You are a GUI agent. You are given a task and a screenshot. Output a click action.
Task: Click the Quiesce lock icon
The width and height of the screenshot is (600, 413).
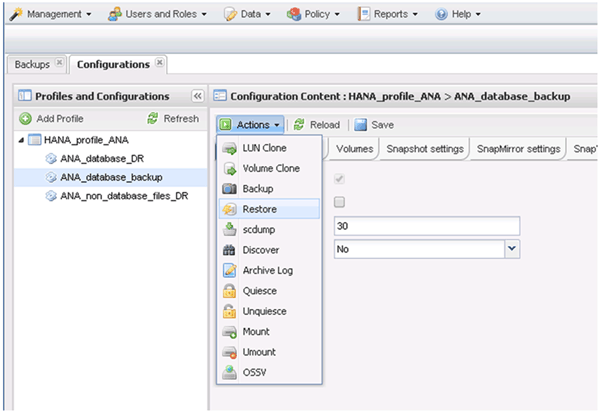[230, 291]
